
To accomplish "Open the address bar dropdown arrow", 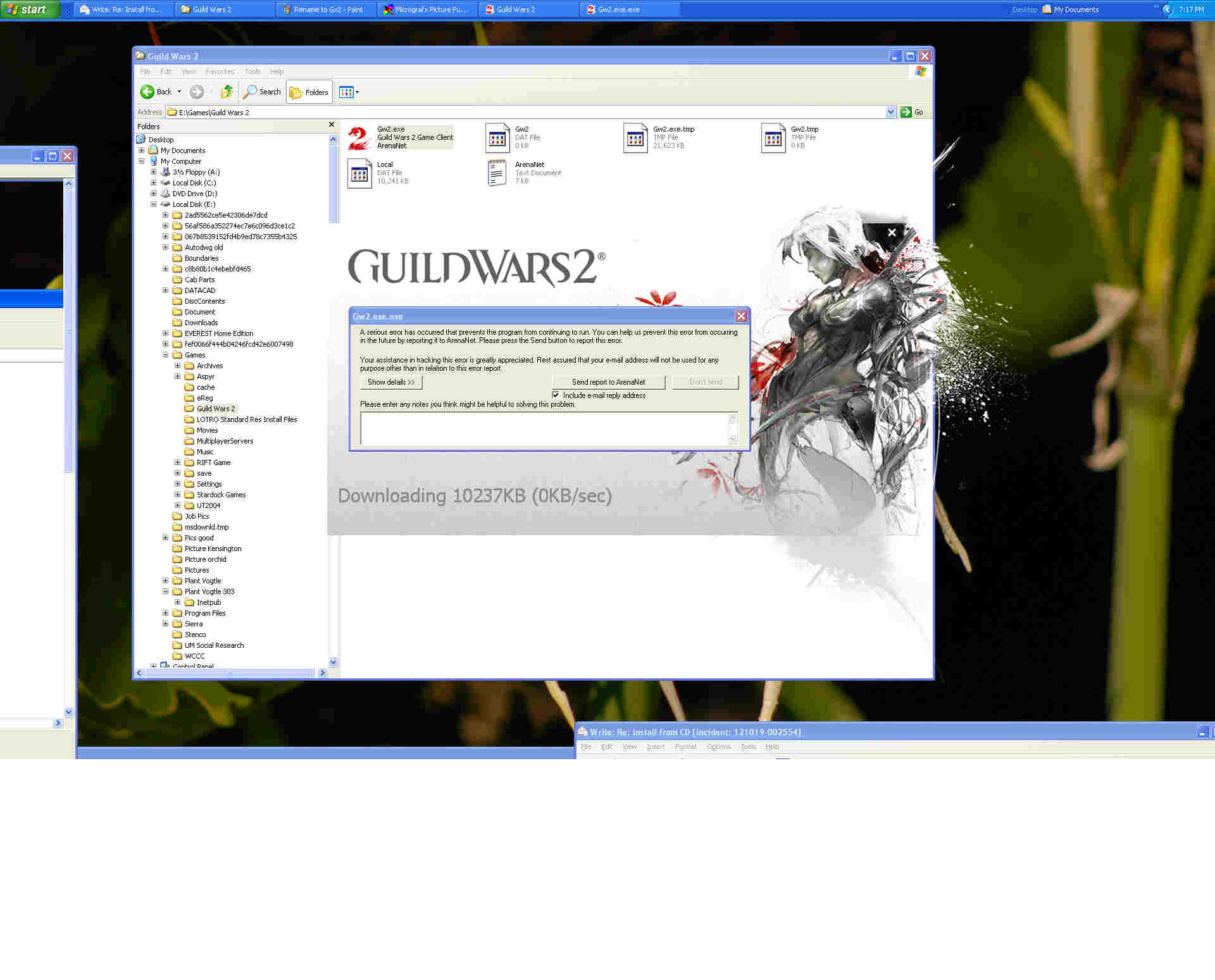I will pos(890,112).
